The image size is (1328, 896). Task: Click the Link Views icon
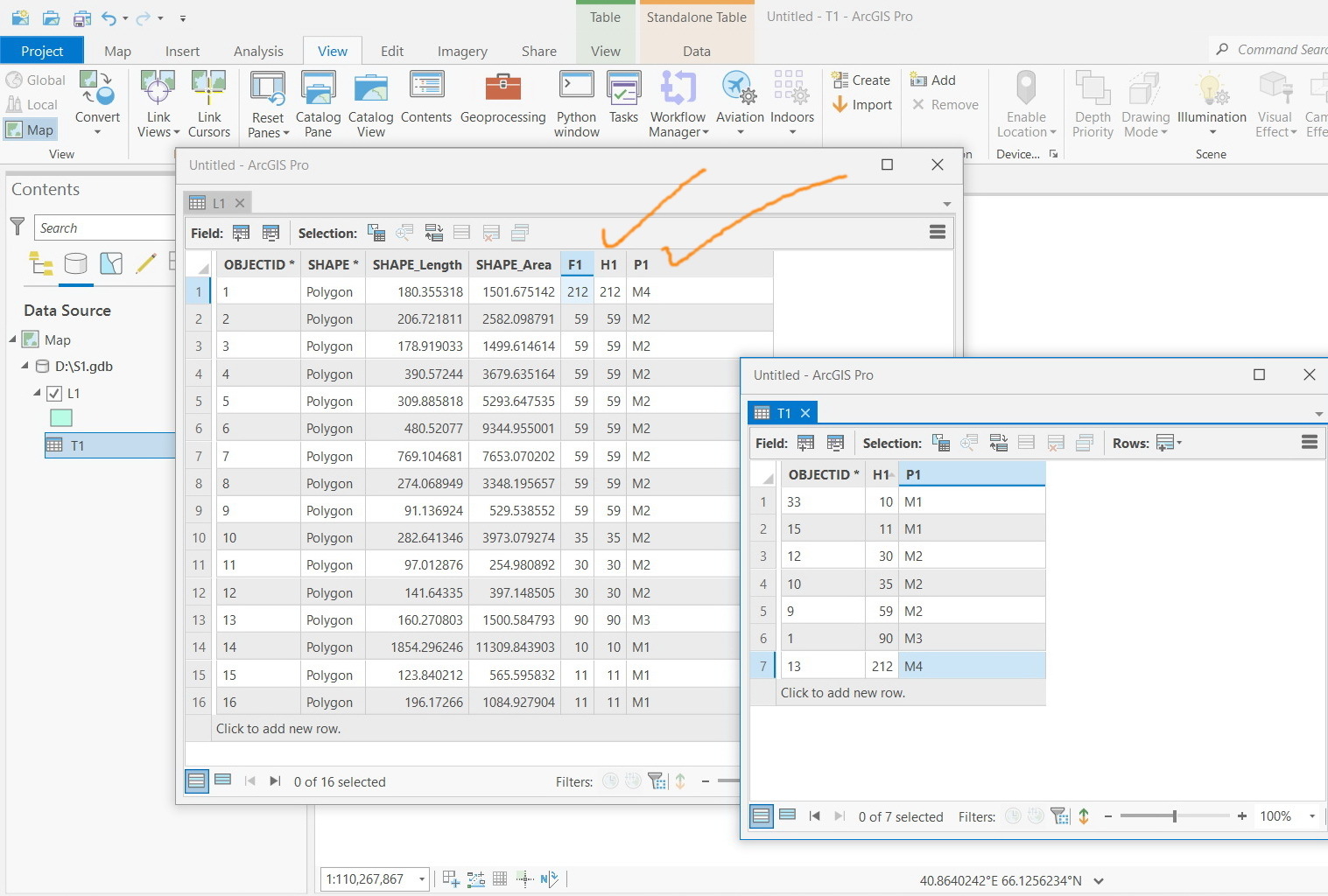(158, 89)
